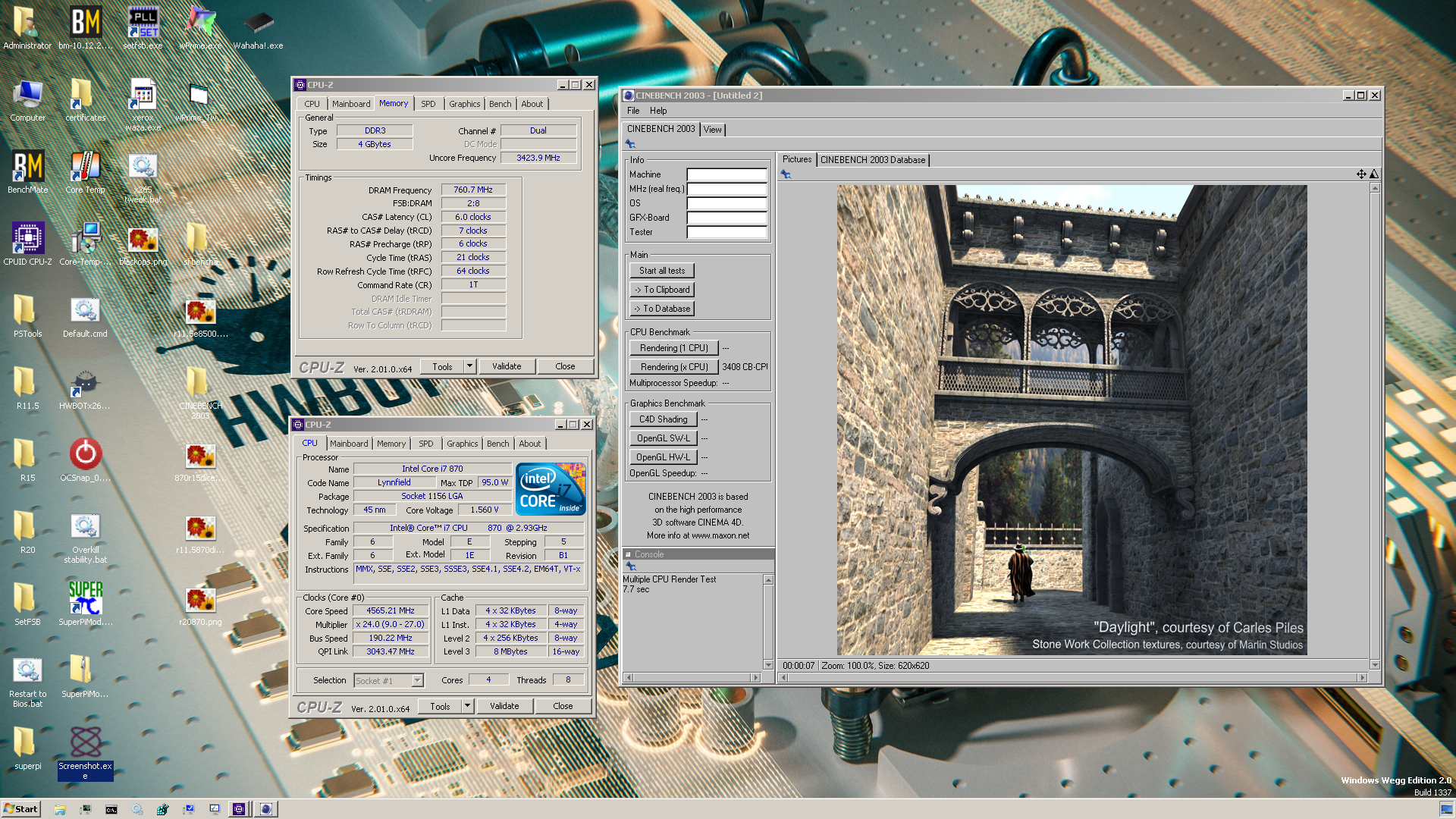
Task: Open setfsb.exe PLL desktop icon
Action: pos(143,27)
